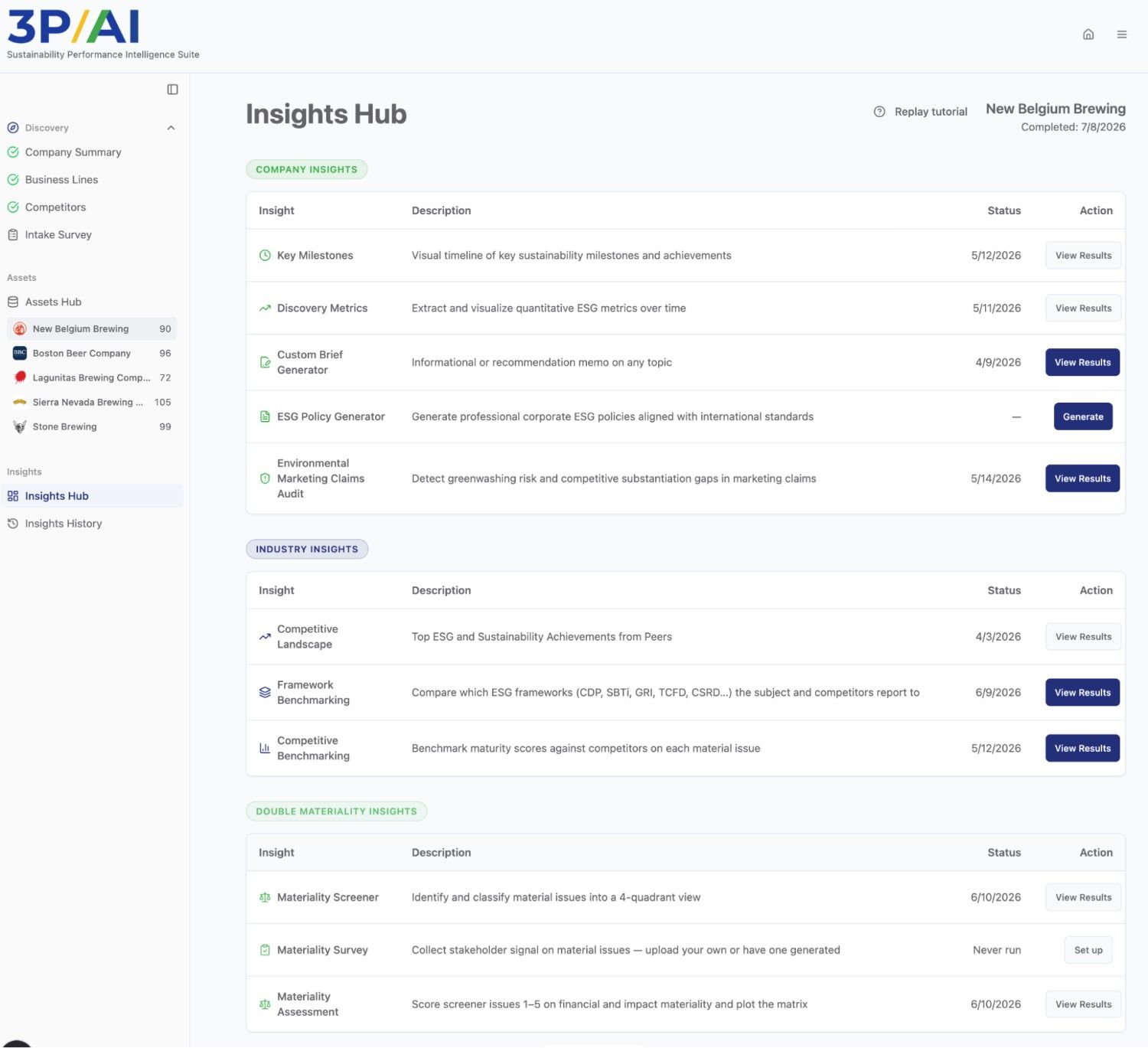The width and height of the screenshot is (1148, 1048).
Task: View Results for Environmental Marketing Claims Audit
Action: coord(1082,479)
